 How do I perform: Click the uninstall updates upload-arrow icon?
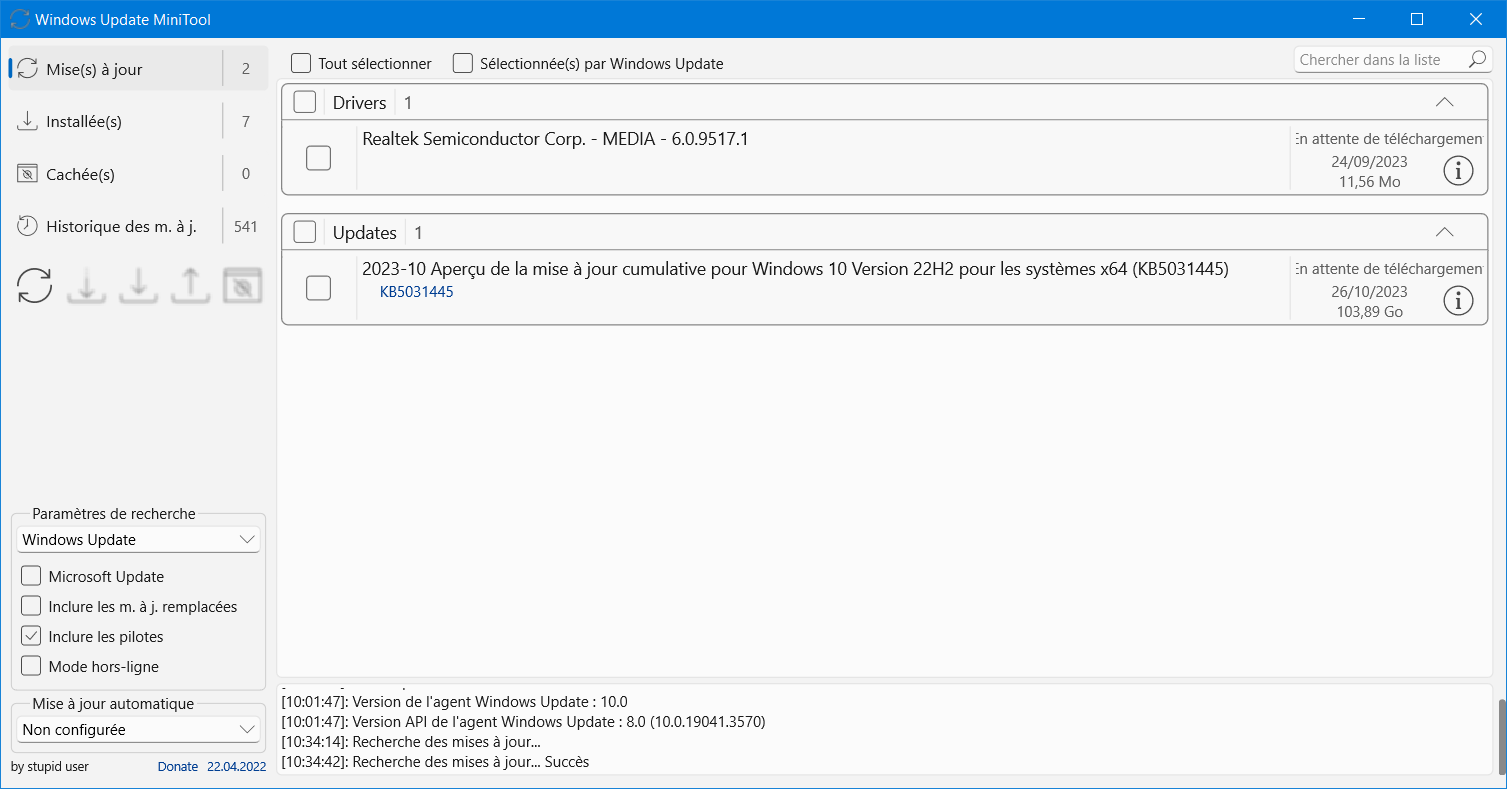(x=190, y=286)
